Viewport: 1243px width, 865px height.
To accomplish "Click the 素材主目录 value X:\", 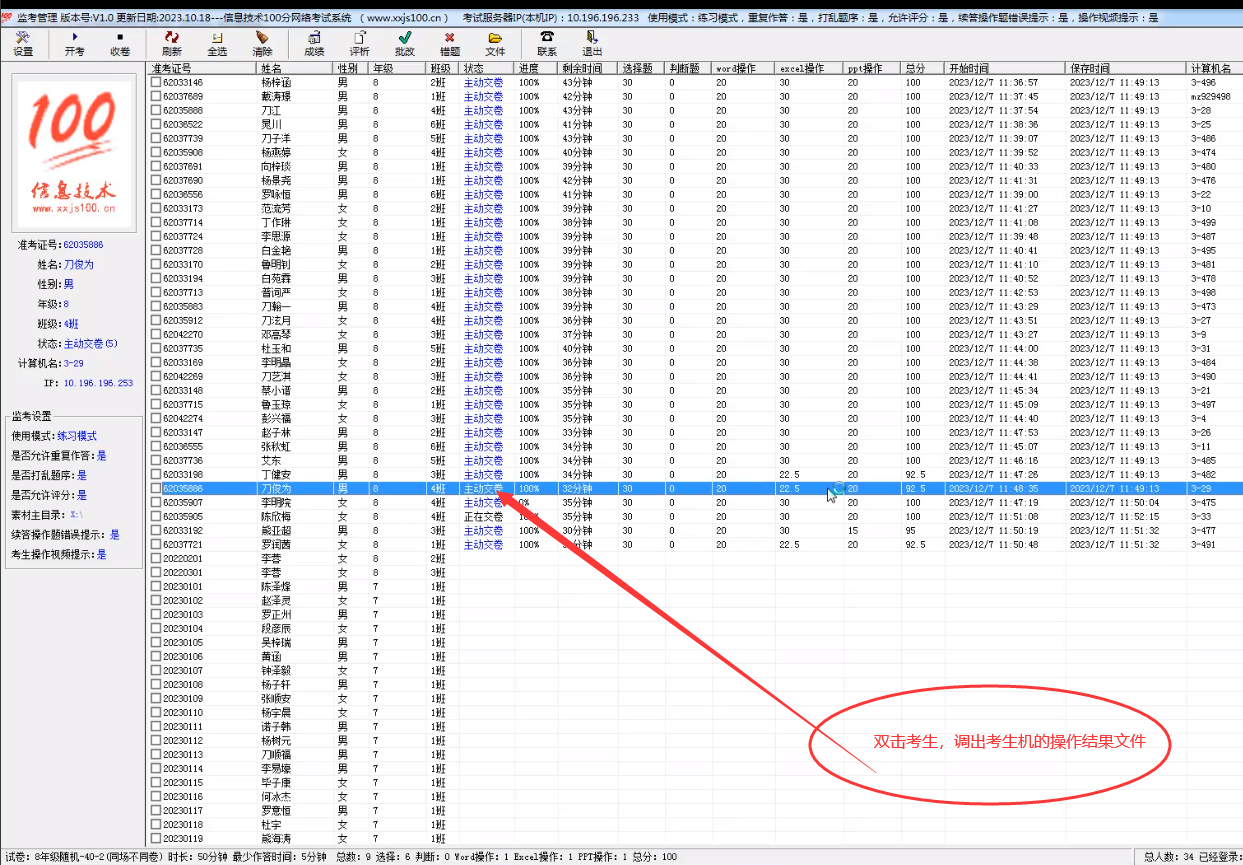I will coord(76,514).
